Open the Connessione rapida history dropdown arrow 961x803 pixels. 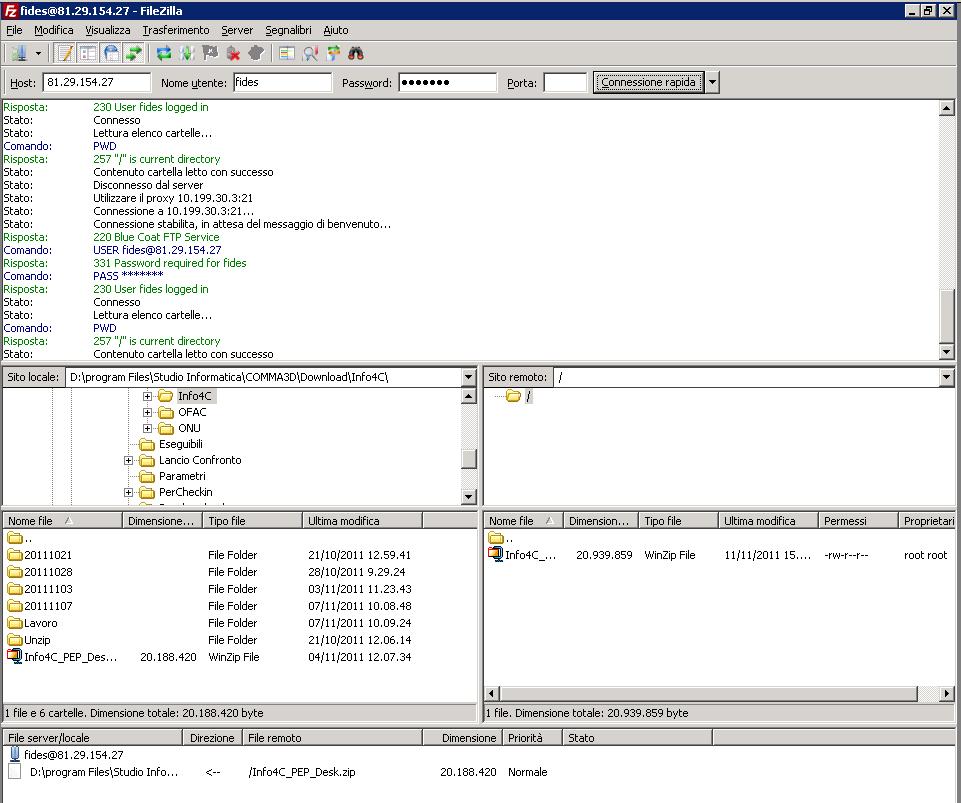tap(713, 83)
